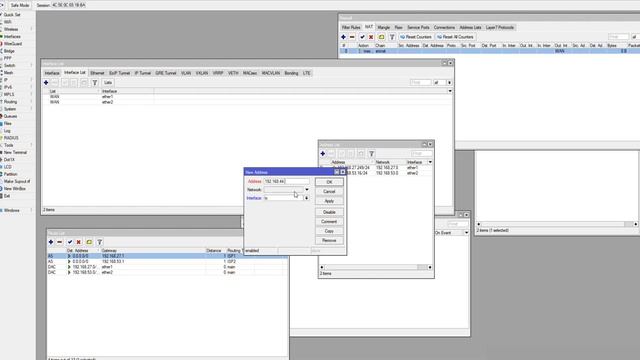
Task: Click Remove in New Address dialog
Action: coord(329,240)
